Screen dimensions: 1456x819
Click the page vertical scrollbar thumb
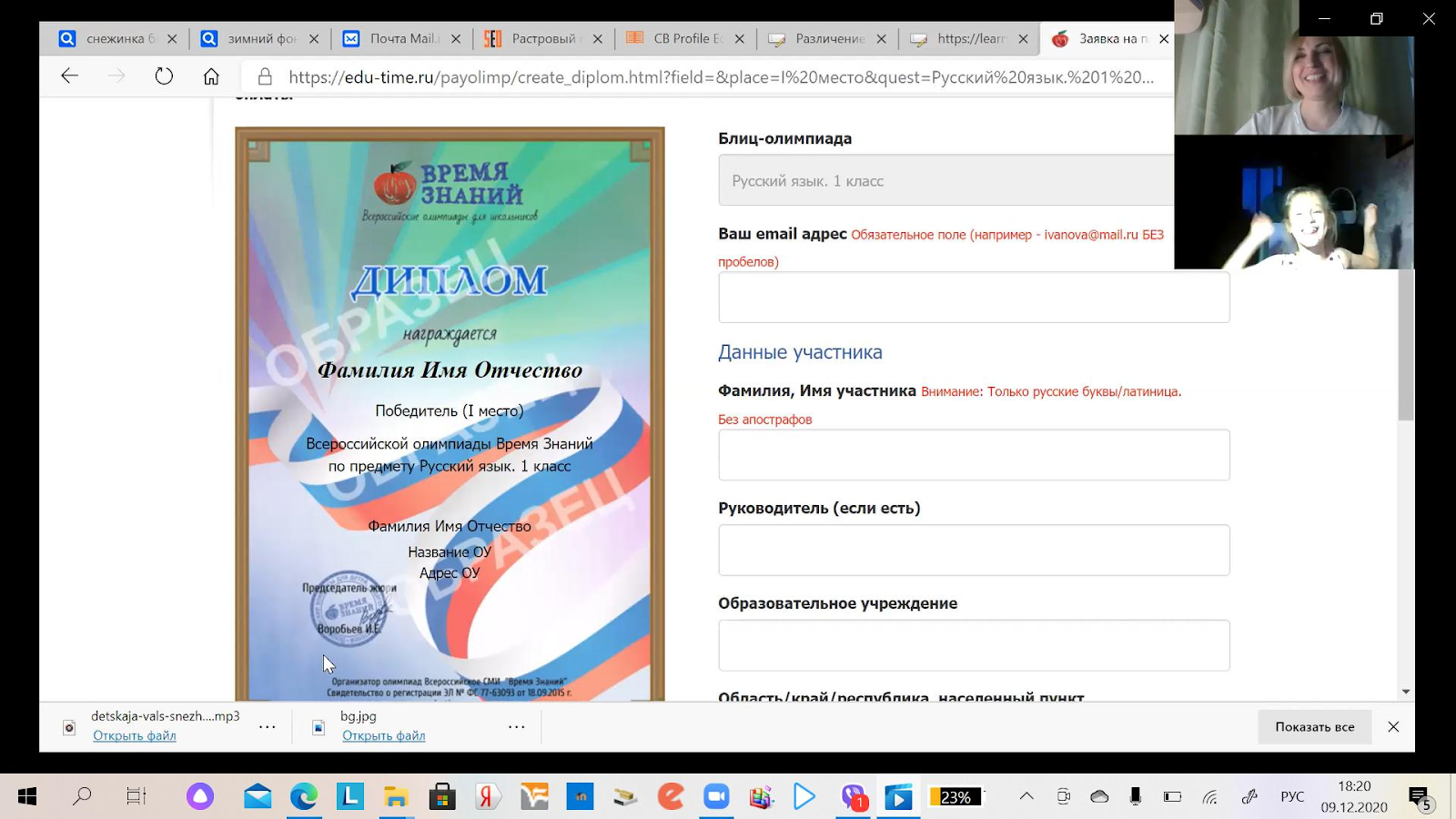(x=1406, y=345)
